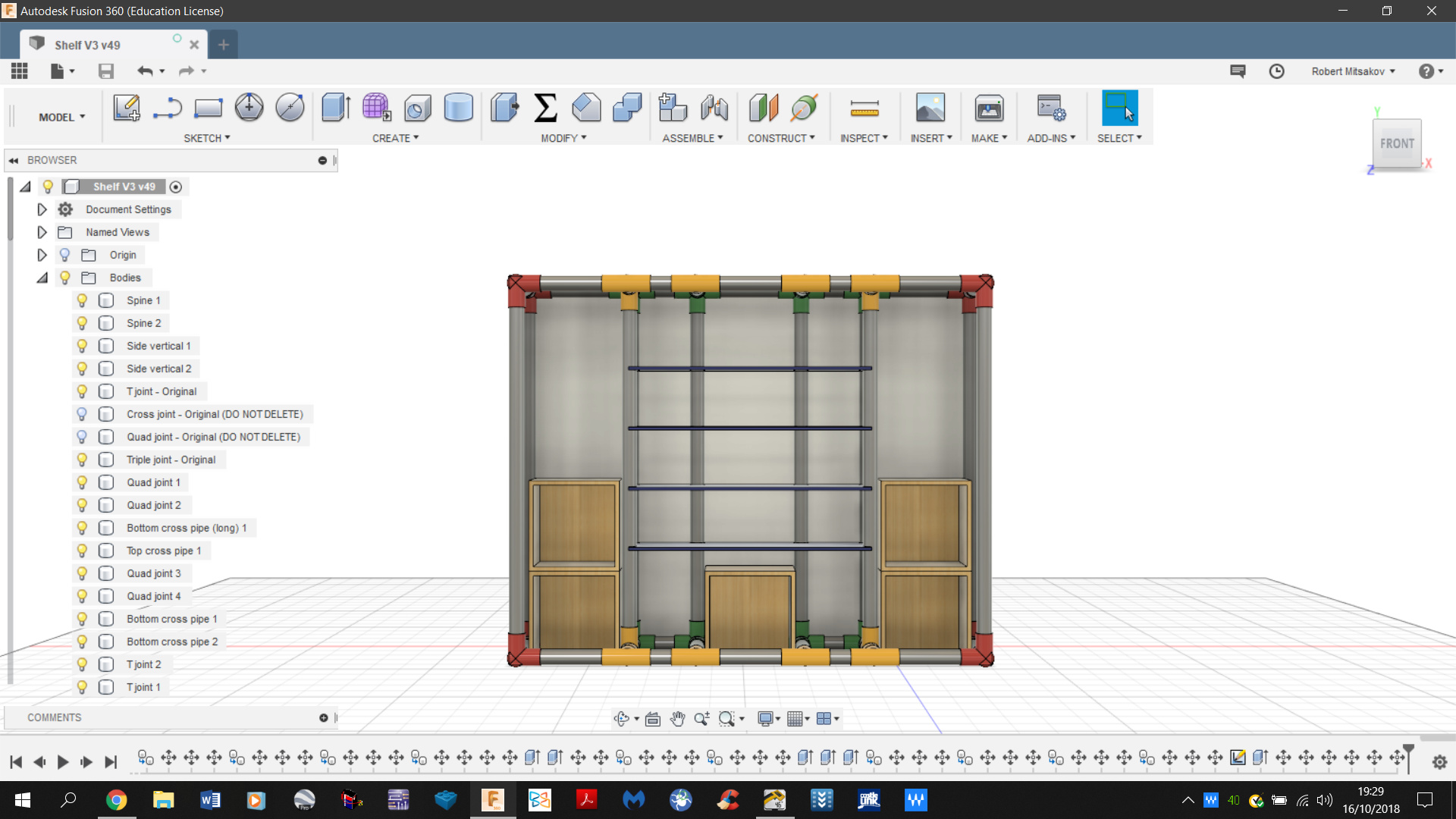This screenshot has width=1456, height=819.
Task: Activate Shelf V3 v49 component radio button
Action: tap(176, 187)
